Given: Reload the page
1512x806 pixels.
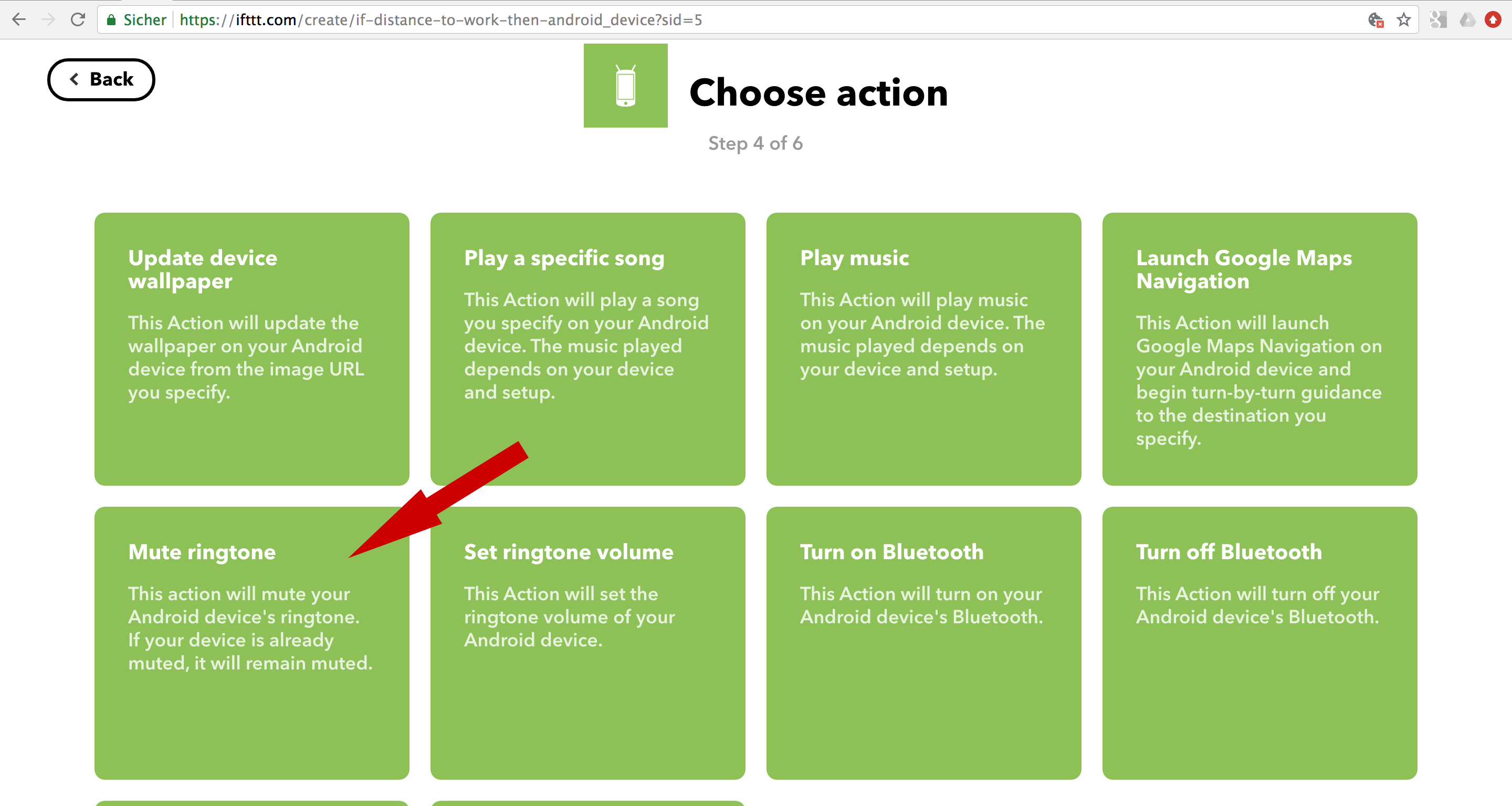Looking at the screenshot, I should [x=78, y=19].
